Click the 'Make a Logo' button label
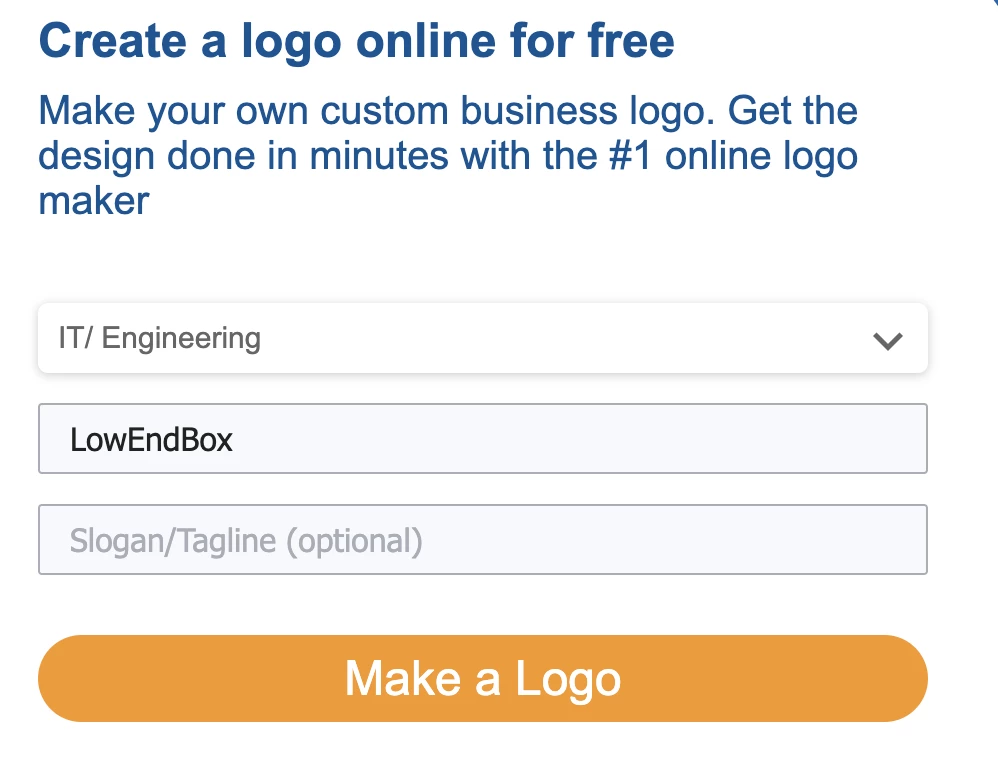 (483, 679)
